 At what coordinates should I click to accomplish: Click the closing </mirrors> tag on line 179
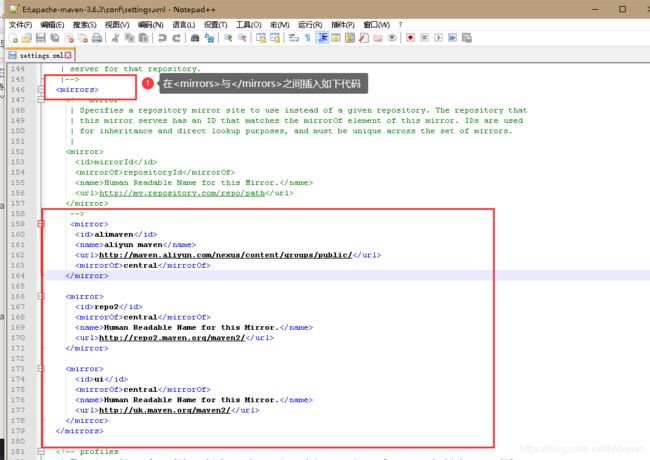click(80, 431)
